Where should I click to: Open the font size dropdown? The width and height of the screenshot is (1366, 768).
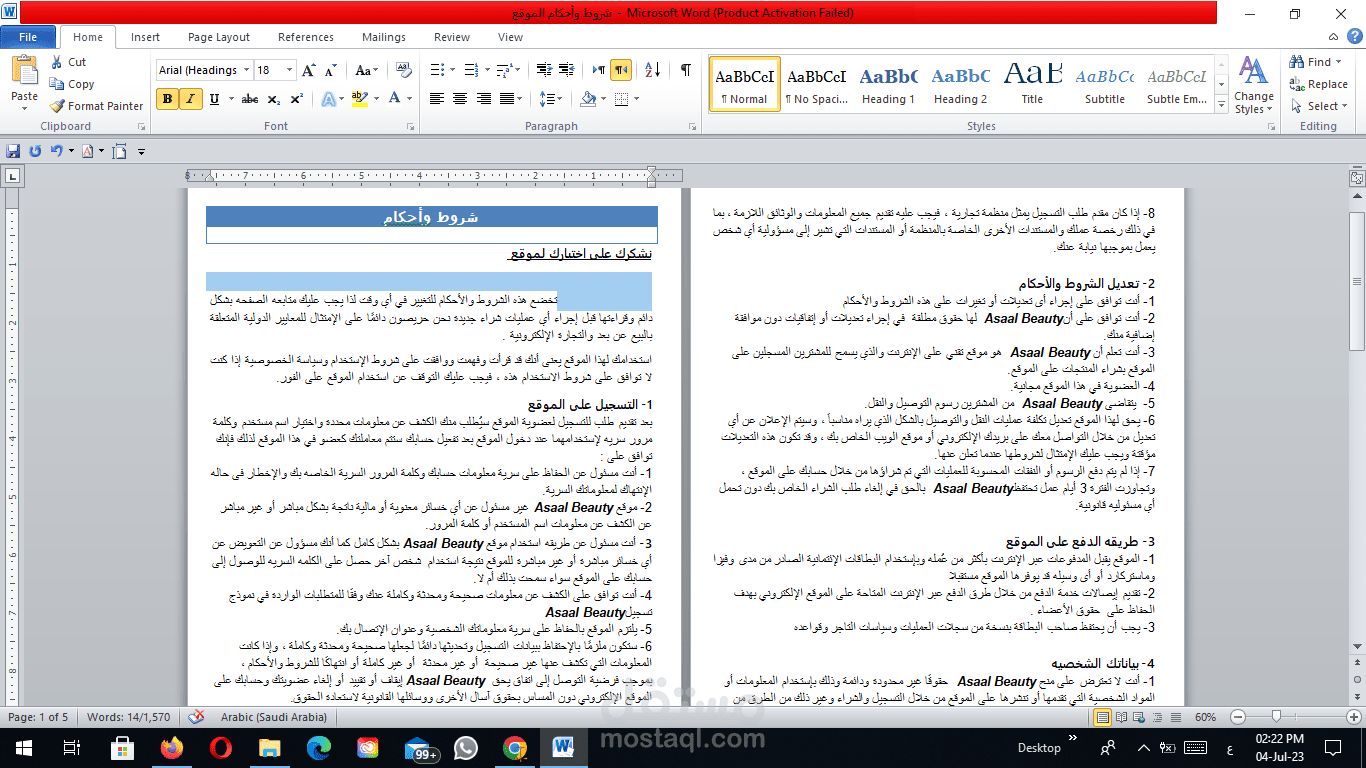click(x=290, y=70)
